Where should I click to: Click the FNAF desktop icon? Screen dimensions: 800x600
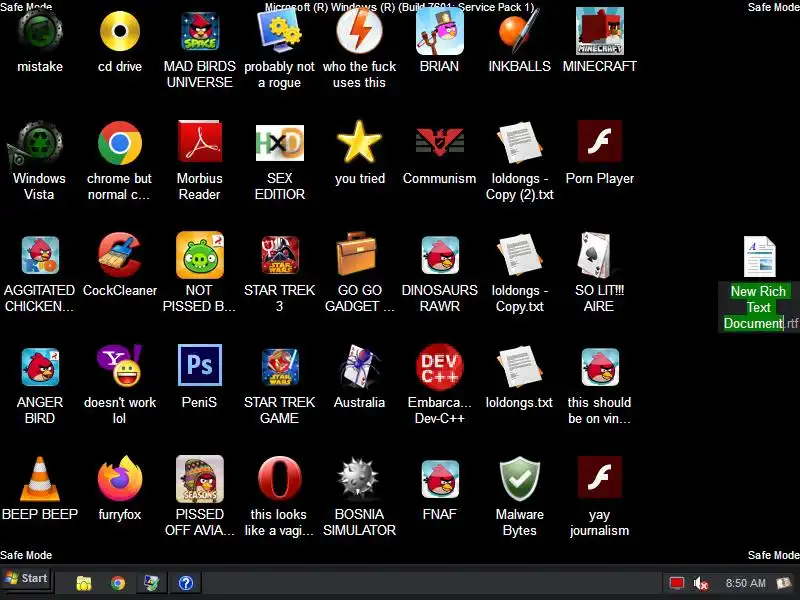tap(440, 480)
